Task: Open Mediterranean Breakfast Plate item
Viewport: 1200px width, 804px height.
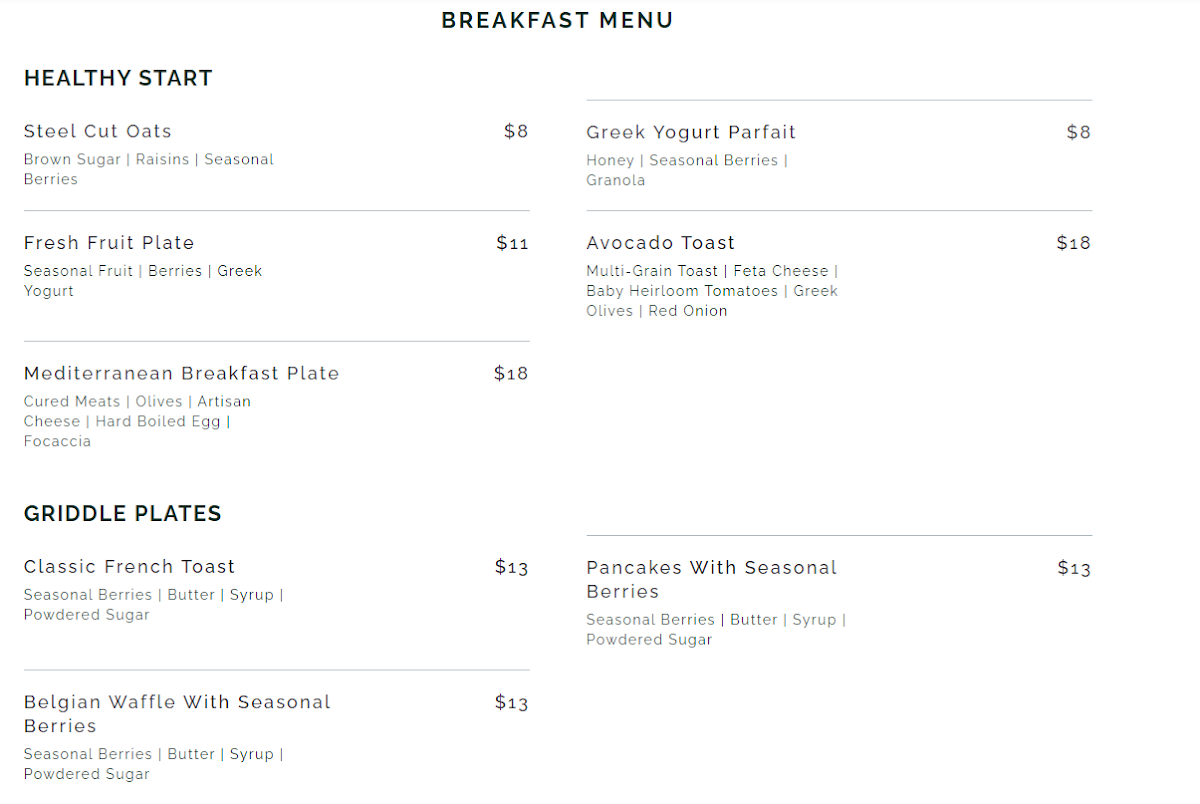Action: pos(182,373)
